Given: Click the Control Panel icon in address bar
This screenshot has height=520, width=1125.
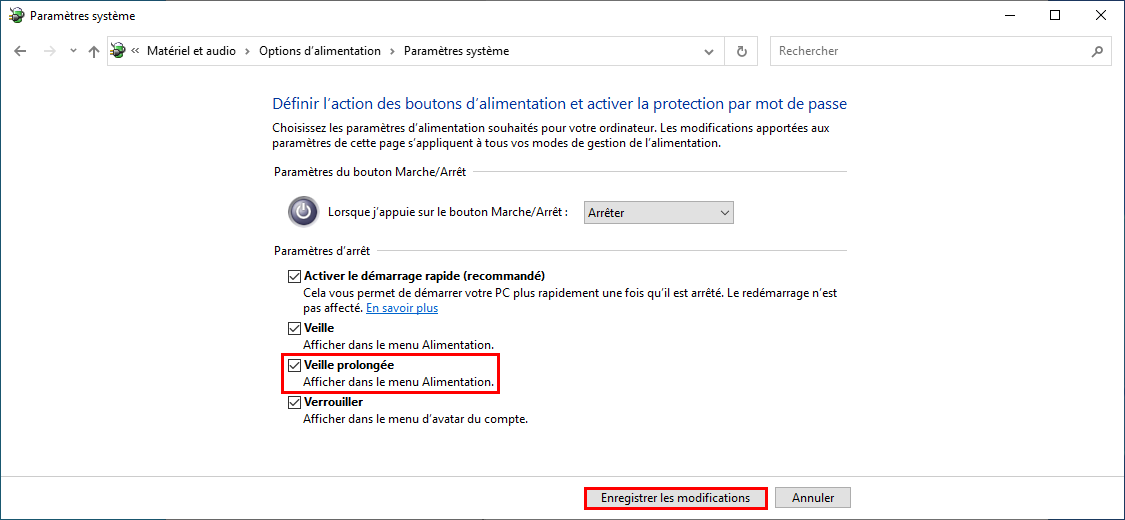Looking at the screenshot, I should tap(118, 51).
